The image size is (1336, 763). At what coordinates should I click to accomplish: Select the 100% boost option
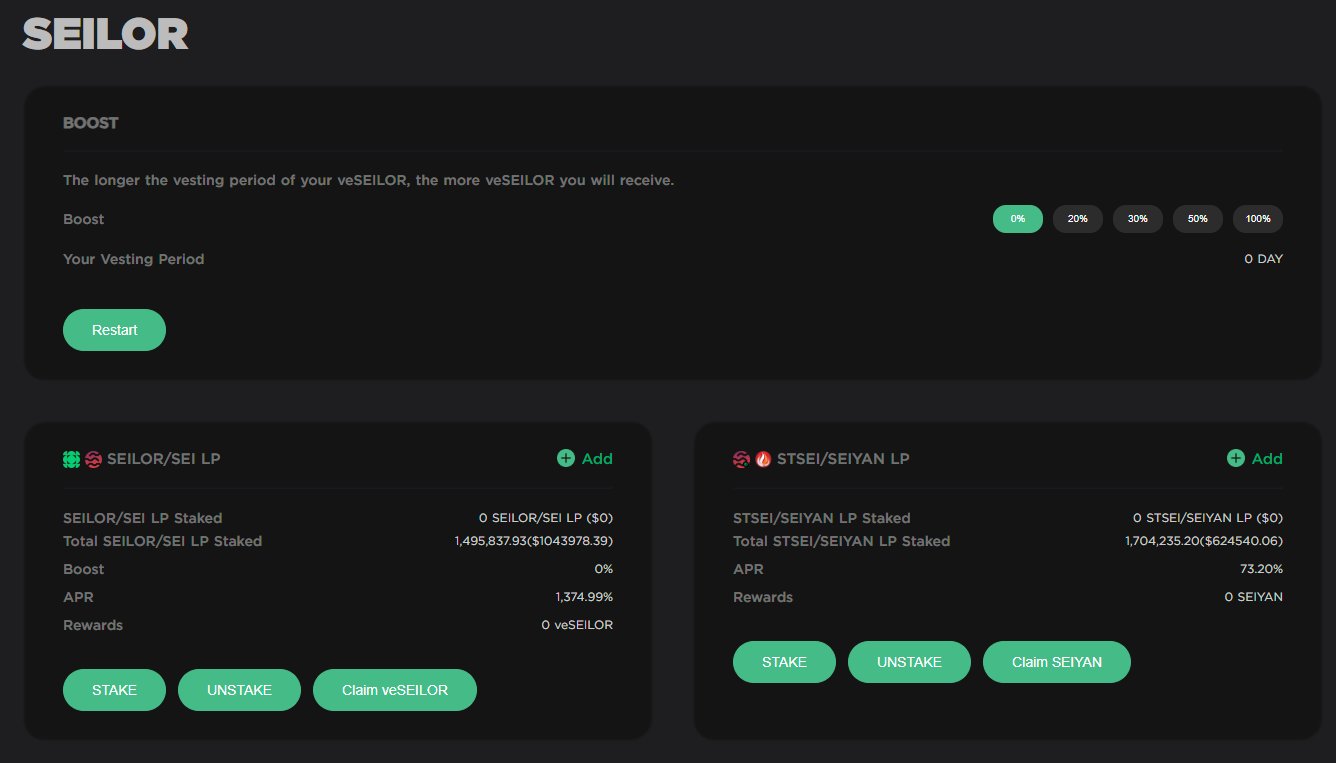click(1257, 218)
